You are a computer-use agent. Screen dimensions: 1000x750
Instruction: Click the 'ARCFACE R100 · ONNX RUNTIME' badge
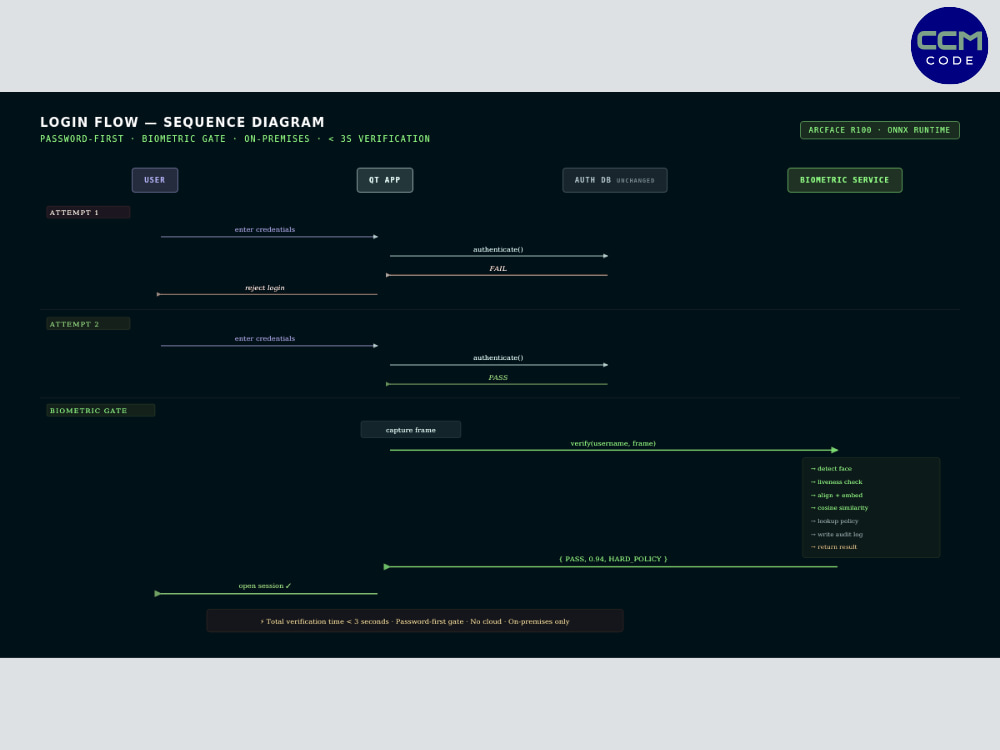879,130
